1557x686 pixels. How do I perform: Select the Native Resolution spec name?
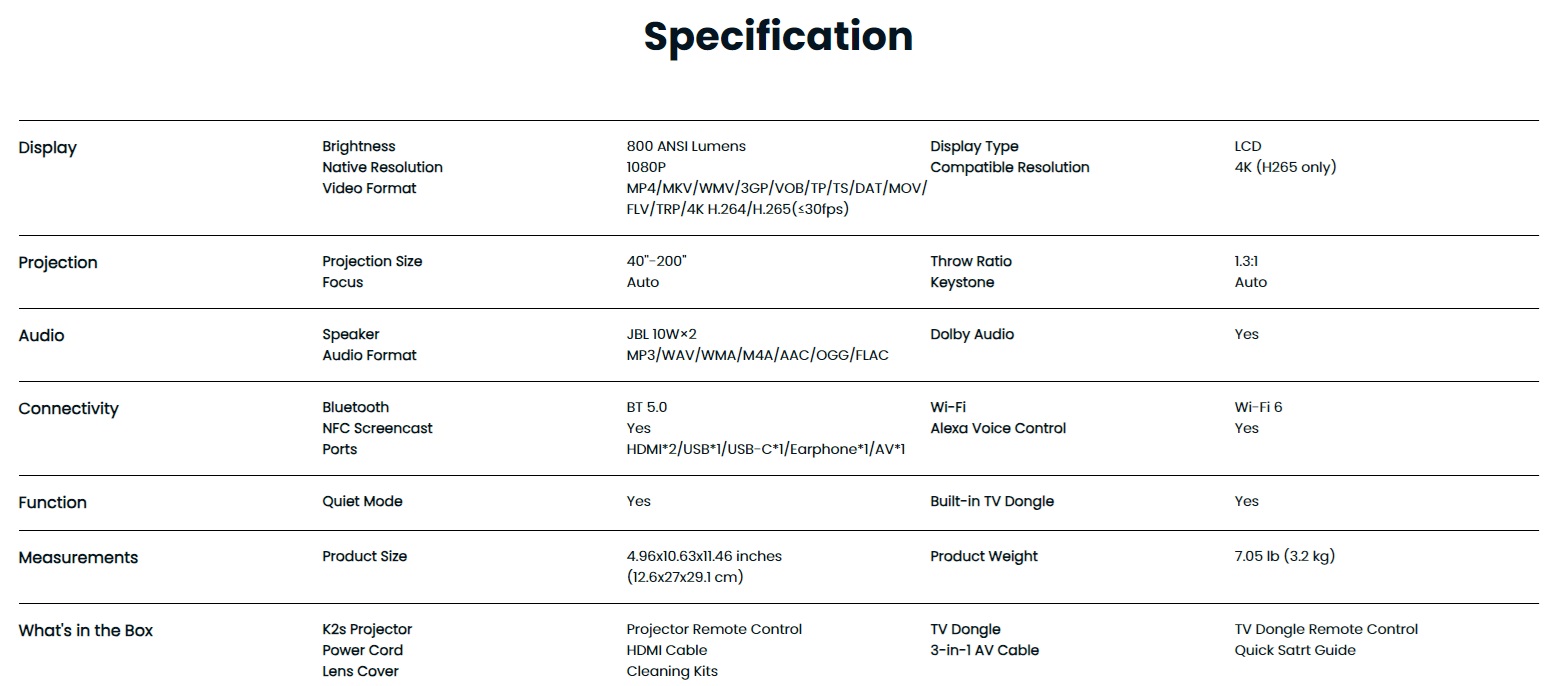[x=382, y=168]
